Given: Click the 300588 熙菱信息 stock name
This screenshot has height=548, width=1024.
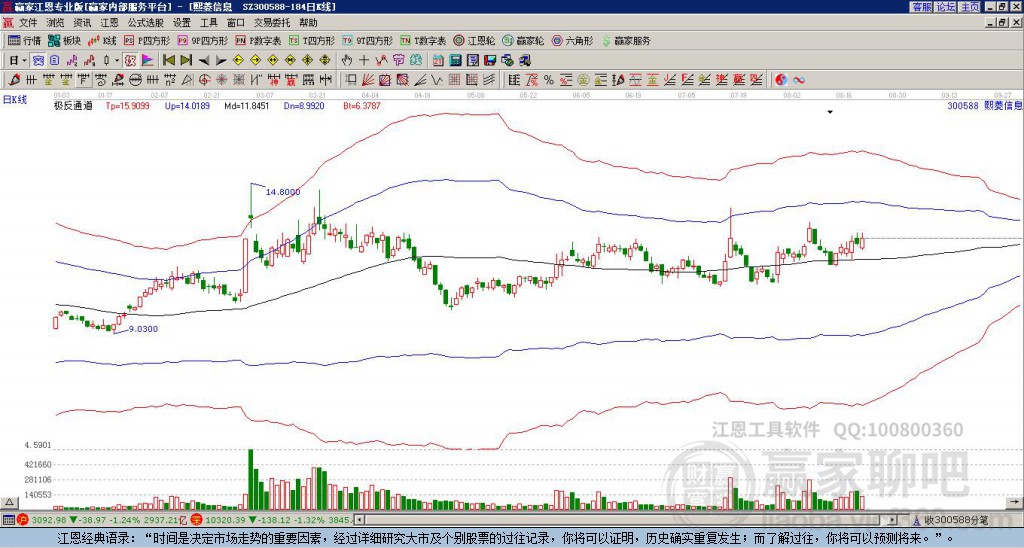Looking at the screenshot, I should click(x=985, y=105).
